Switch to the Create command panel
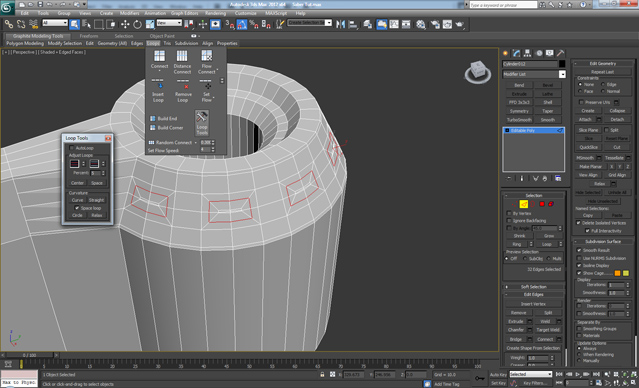Image resolution: width=639 pixels, height=388 pixels. click(505, 53)
